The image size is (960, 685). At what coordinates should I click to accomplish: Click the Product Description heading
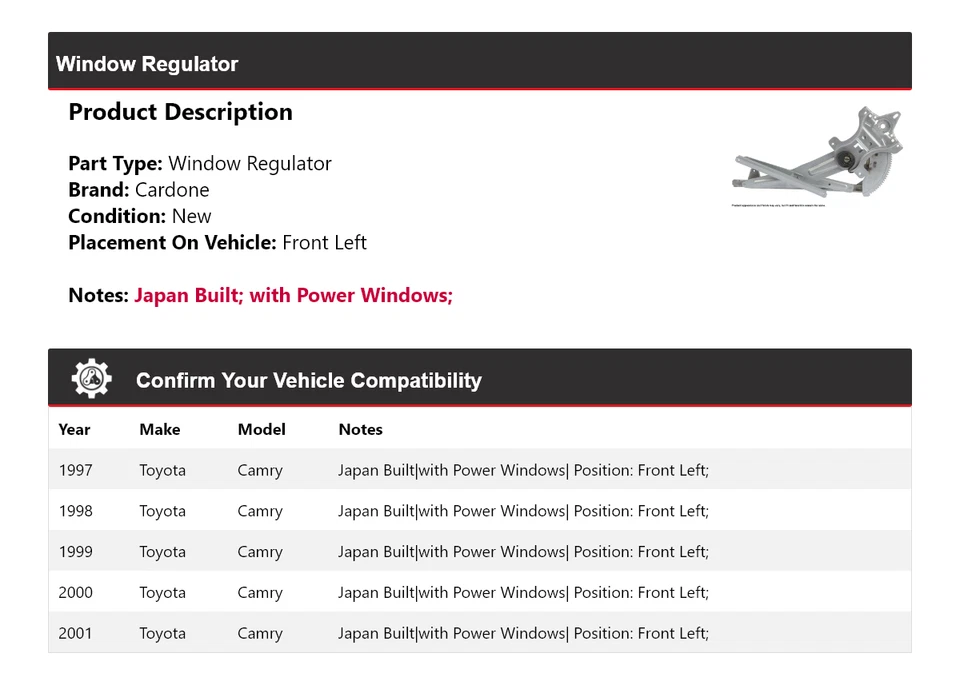(180, 112)
